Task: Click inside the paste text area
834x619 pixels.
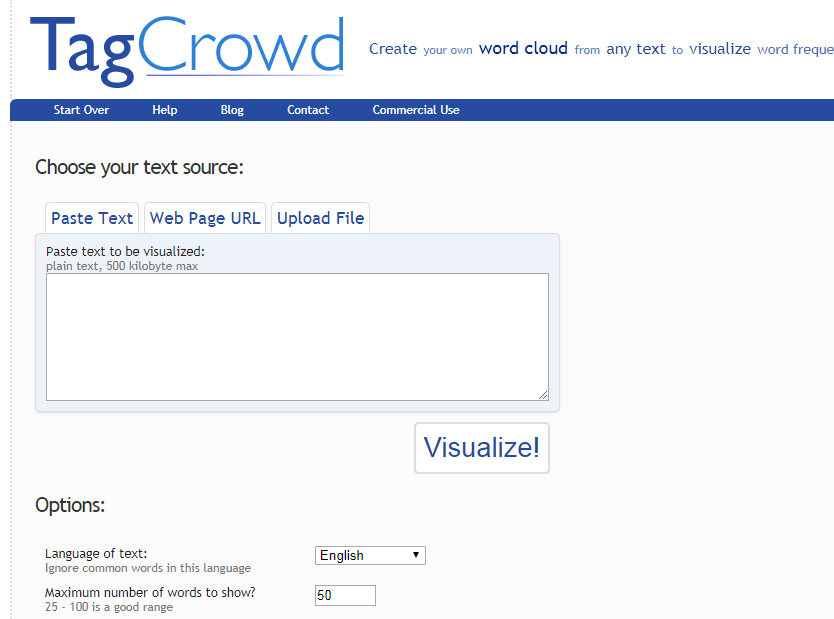Action: pos(297,335)
